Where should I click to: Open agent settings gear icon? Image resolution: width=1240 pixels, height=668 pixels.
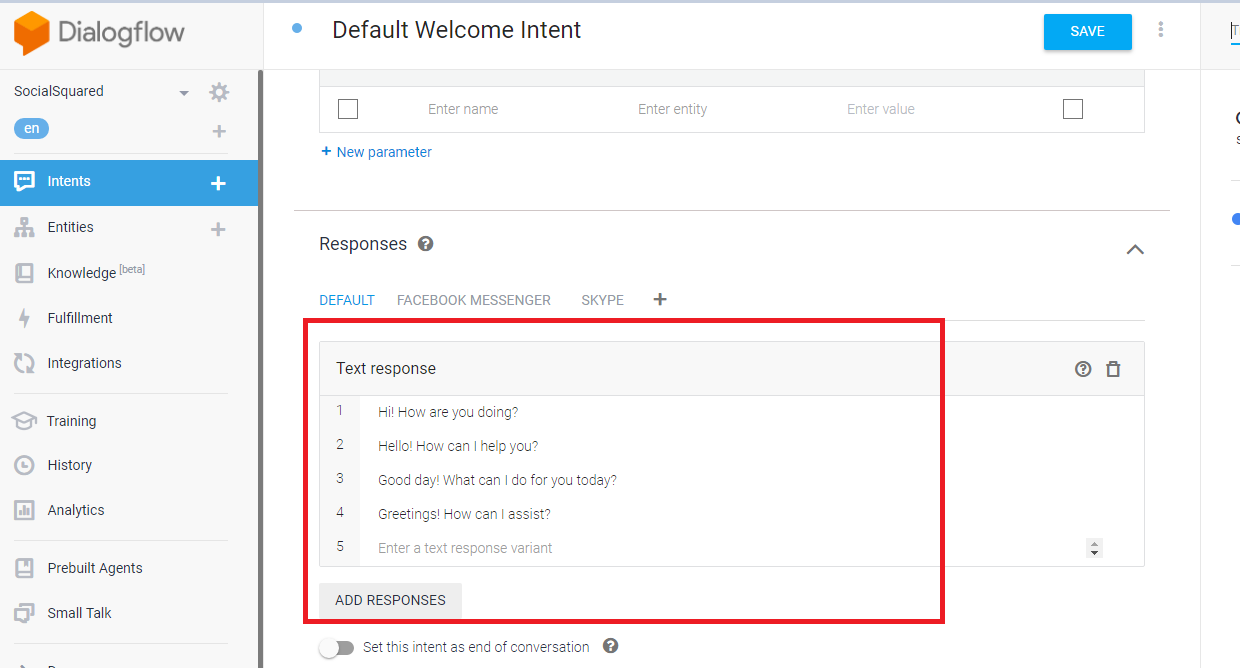[x=219, y=92]
